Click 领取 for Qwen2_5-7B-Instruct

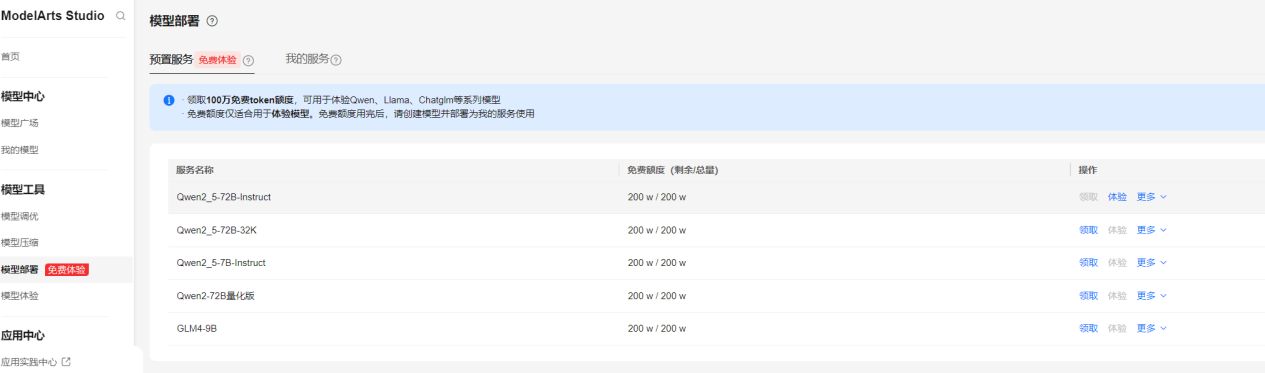pos(1088,263)
